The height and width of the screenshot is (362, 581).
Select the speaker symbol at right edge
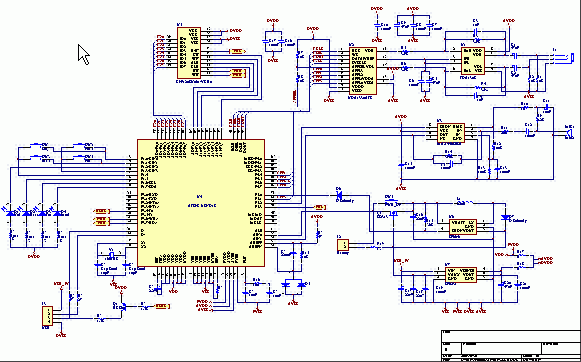[x=569, y=132]
